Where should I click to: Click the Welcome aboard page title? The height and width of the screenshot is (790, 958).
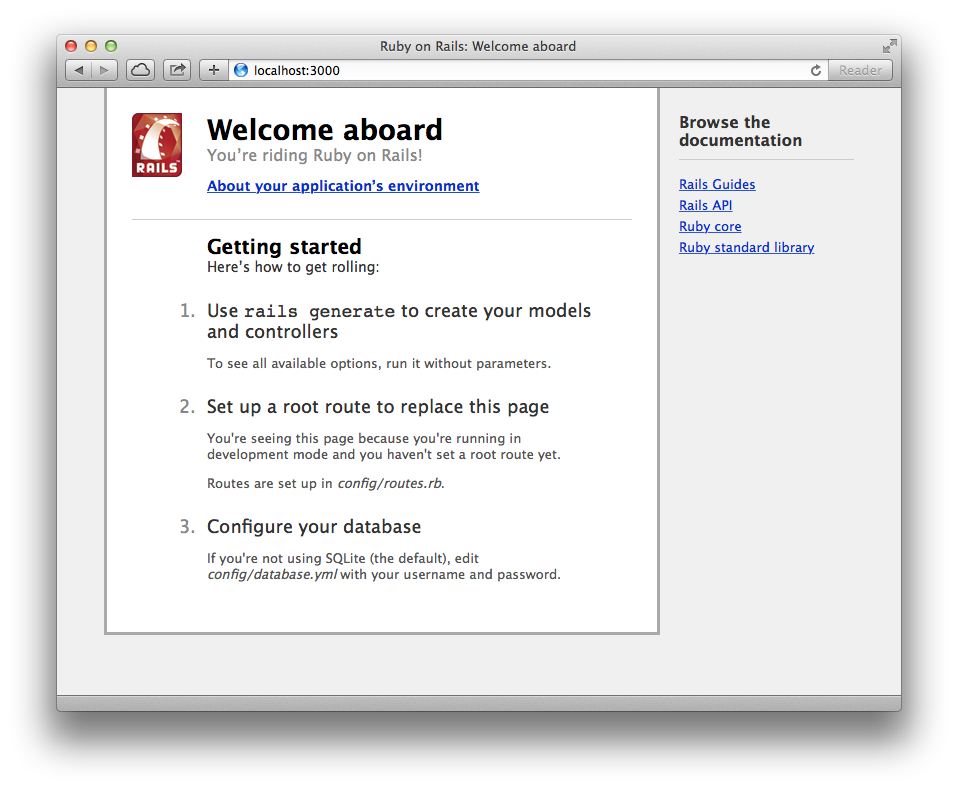click(324, 129)
